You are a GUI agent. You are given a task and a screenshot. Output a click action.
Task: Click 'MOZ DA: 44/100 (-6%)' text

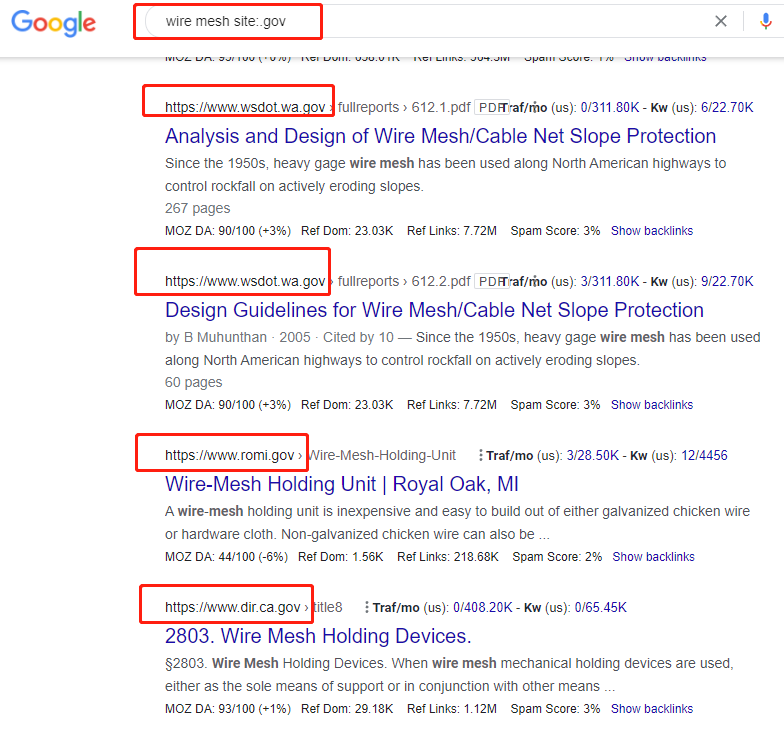pyautogui.click(x=226, y=556)
